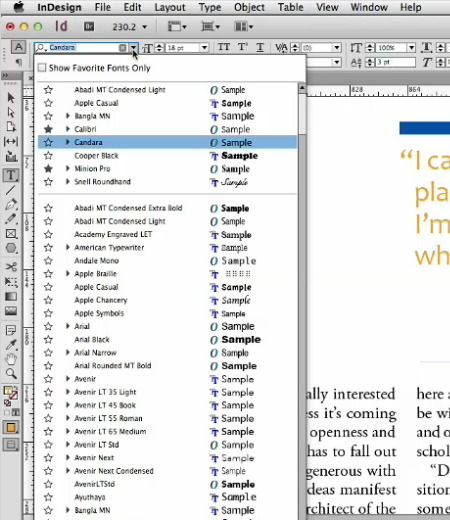
Task: Click Character Formatting Controls 'A' button
Action: point(19,47)
